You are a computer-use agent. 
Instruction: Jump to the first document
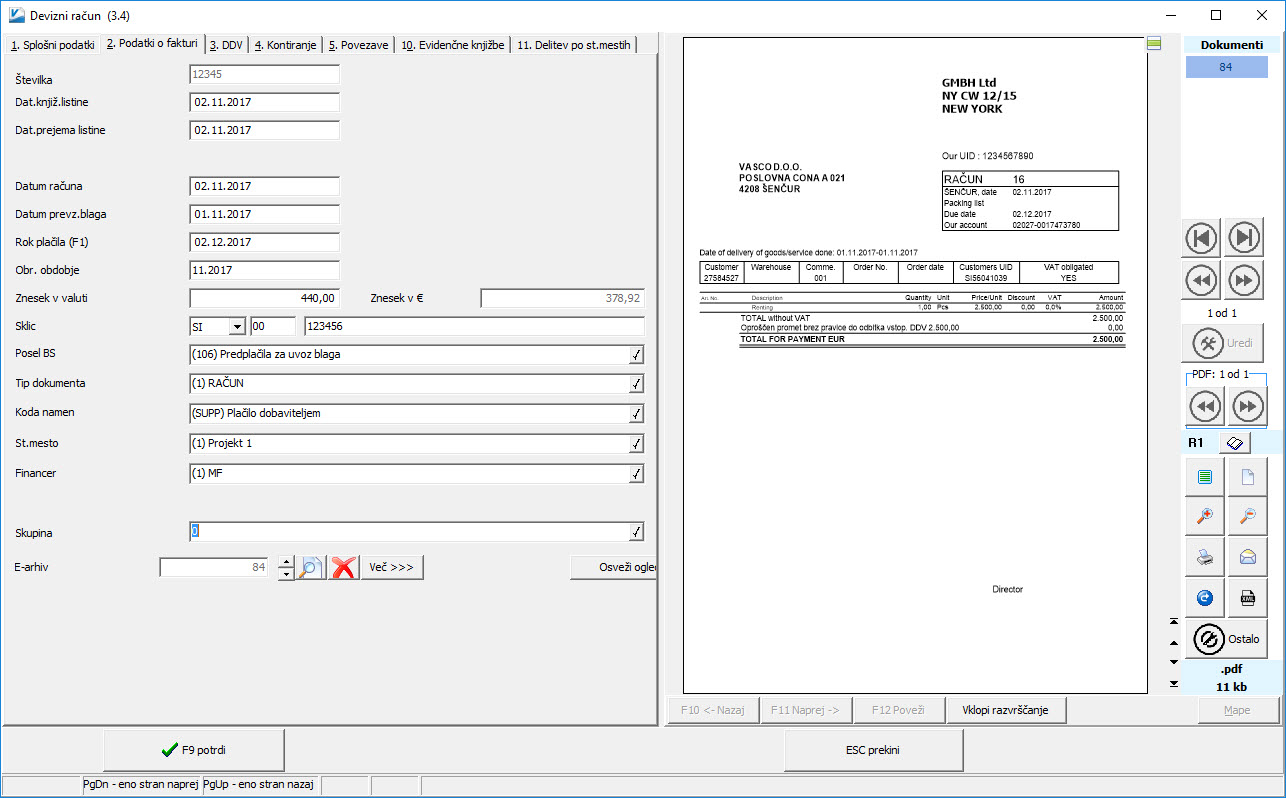(x=1202, y=238)
